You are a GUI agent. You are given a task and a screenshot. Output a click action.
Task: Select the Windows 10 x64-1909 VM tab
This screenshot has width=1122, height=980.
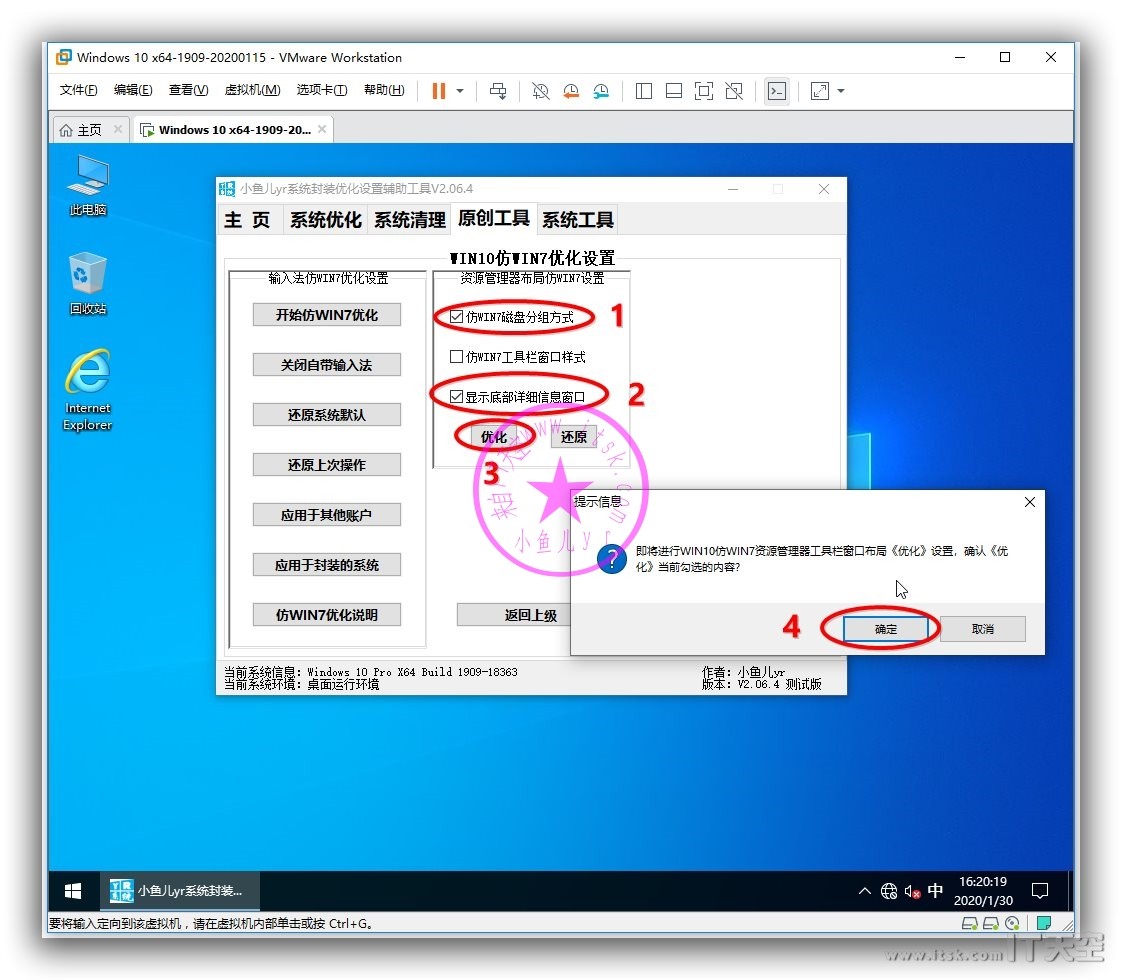coord(234,130)
